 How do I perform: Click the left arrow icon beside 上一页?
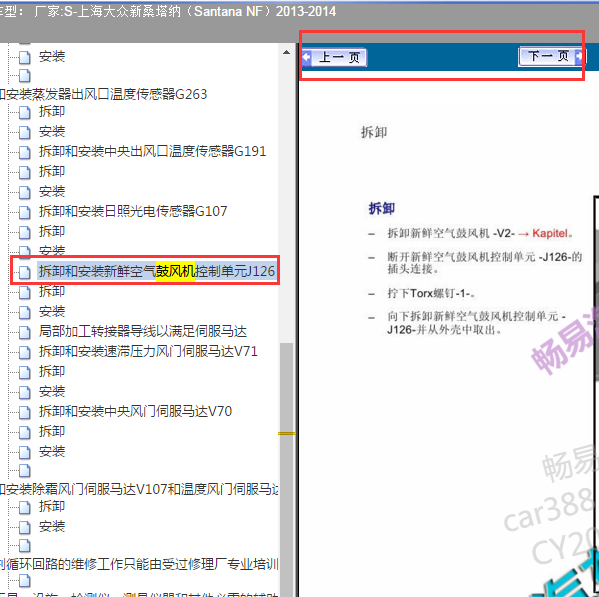click(x=307, y=58)
